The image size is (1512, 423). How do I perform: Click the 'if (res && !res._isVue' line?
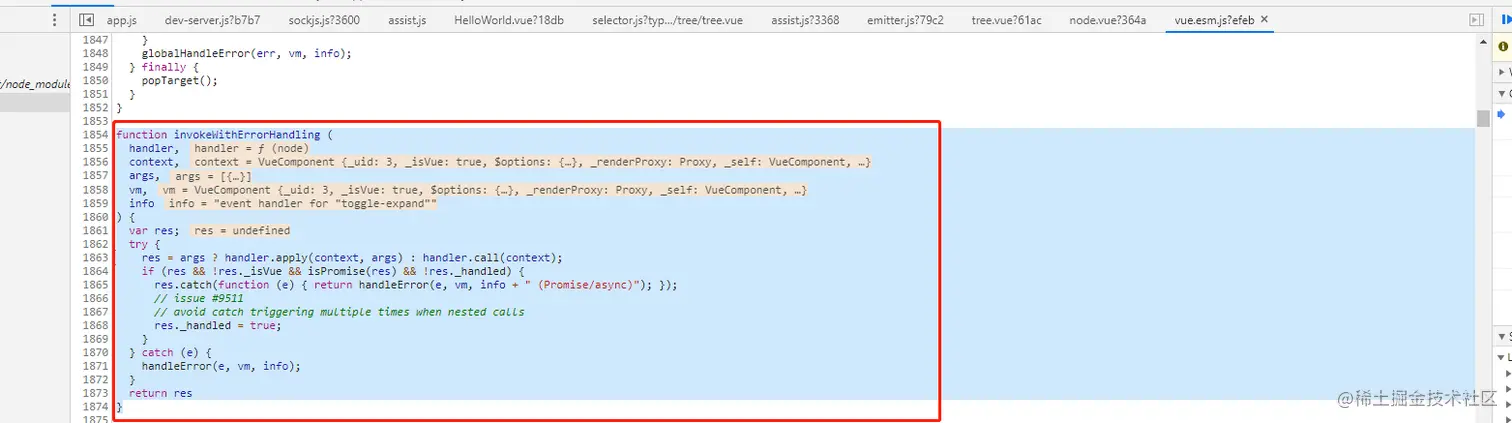pyautogui.click(x=333, y=271)
